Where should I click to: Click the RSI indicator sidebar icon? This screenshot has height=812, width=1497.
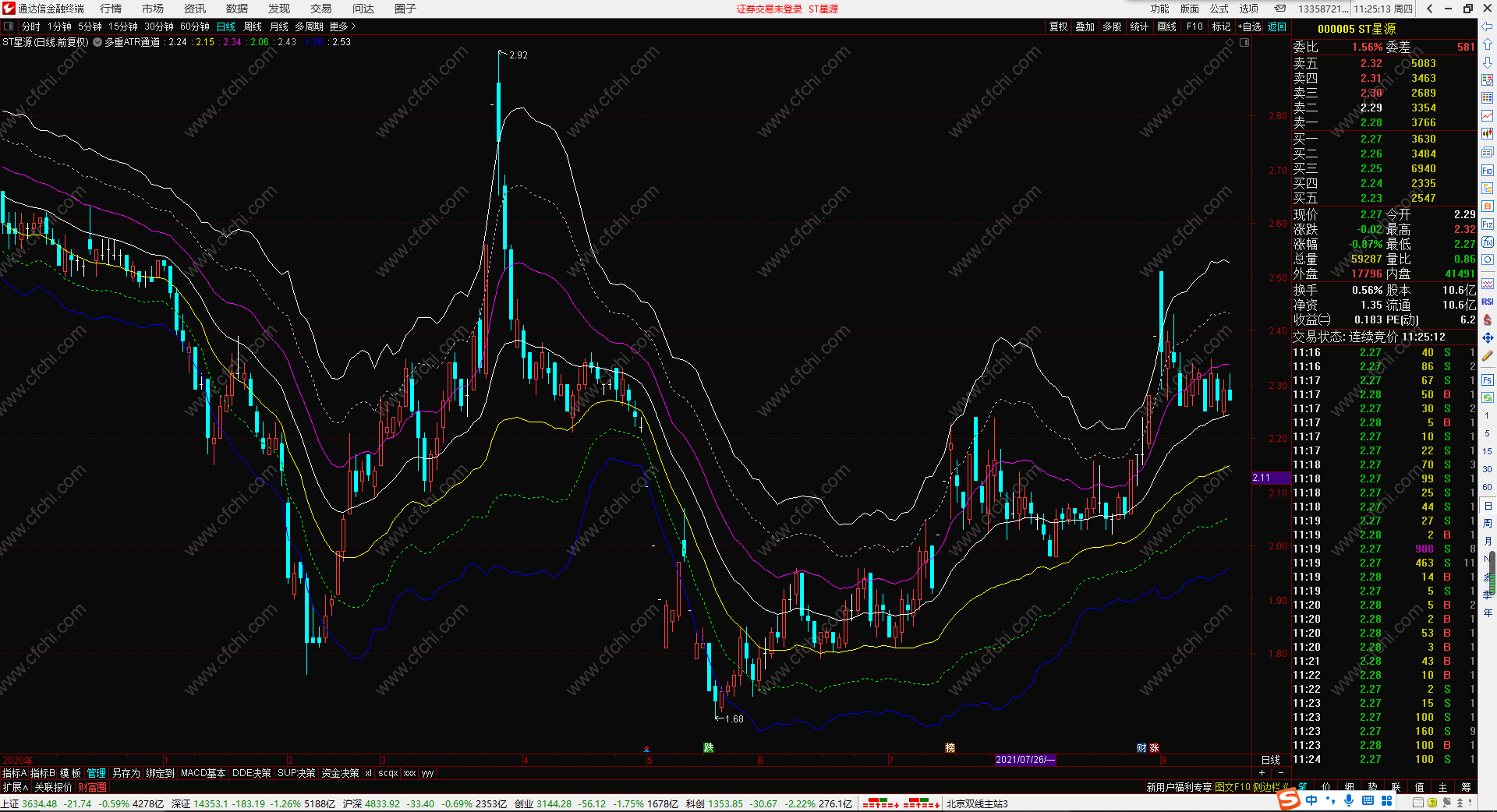(1488, 302)
